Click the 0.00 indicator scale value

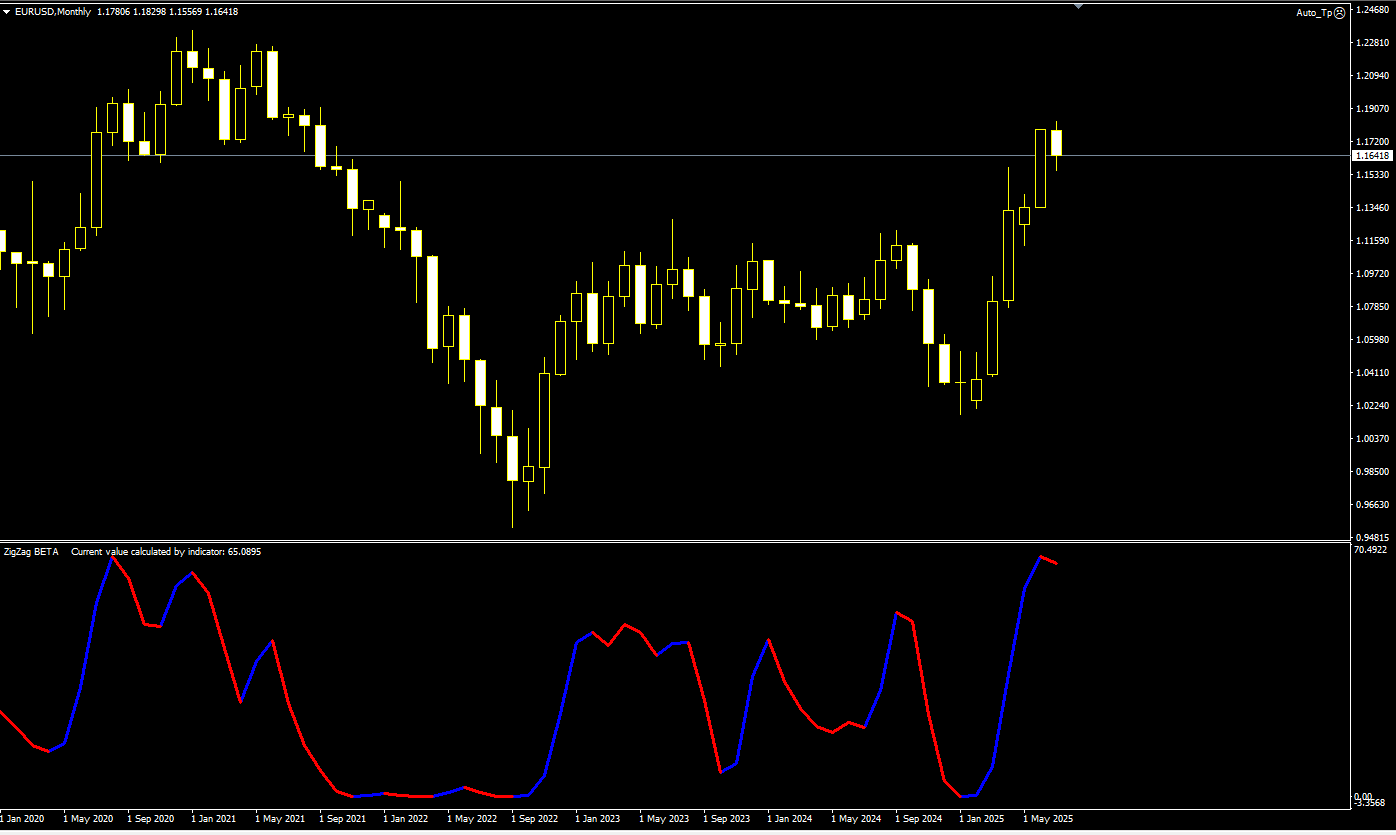(x=1365, y=795)
